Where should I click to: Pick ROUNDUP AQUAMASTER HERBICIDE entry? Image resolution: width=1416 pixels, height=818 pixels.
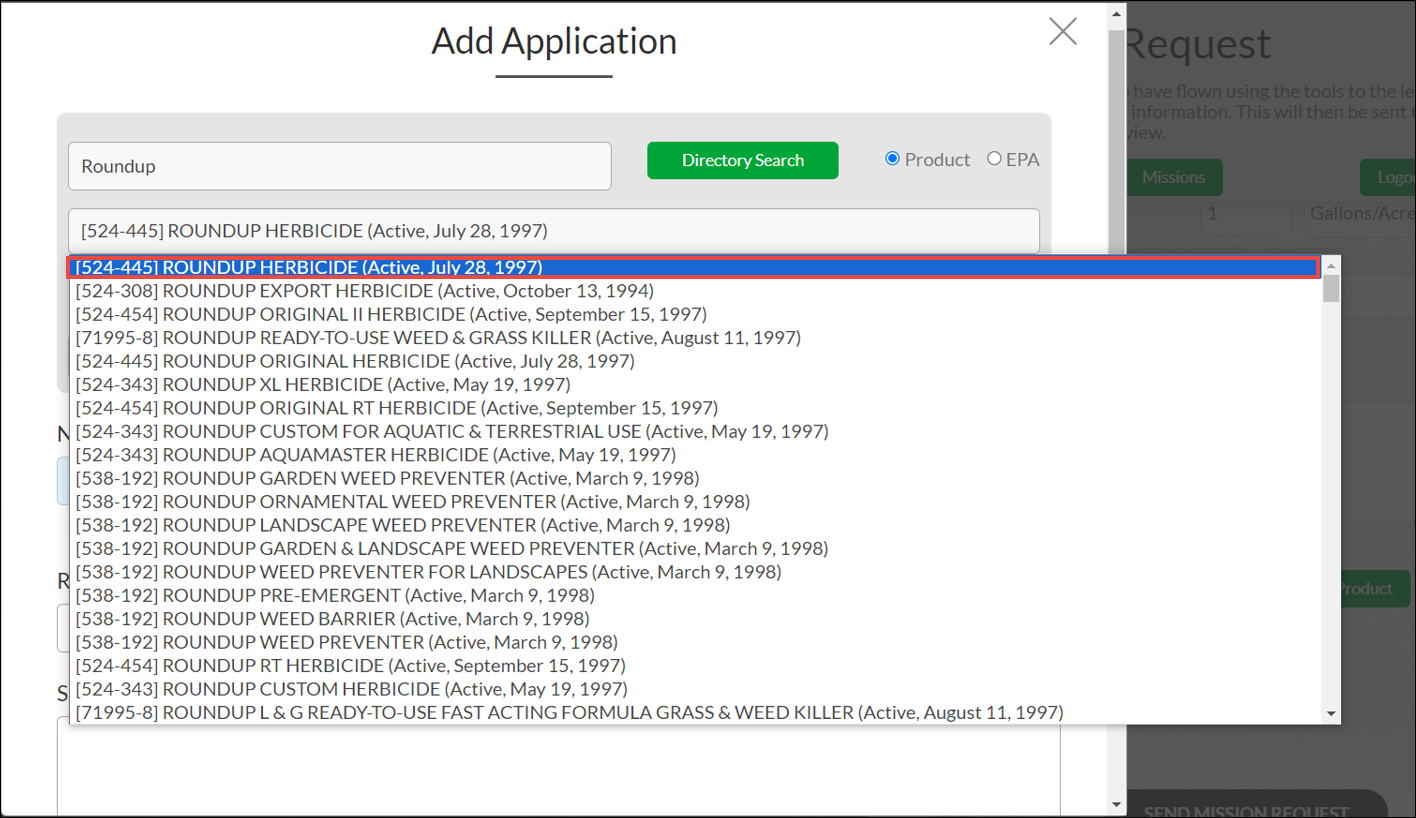[x=695, y=455]
